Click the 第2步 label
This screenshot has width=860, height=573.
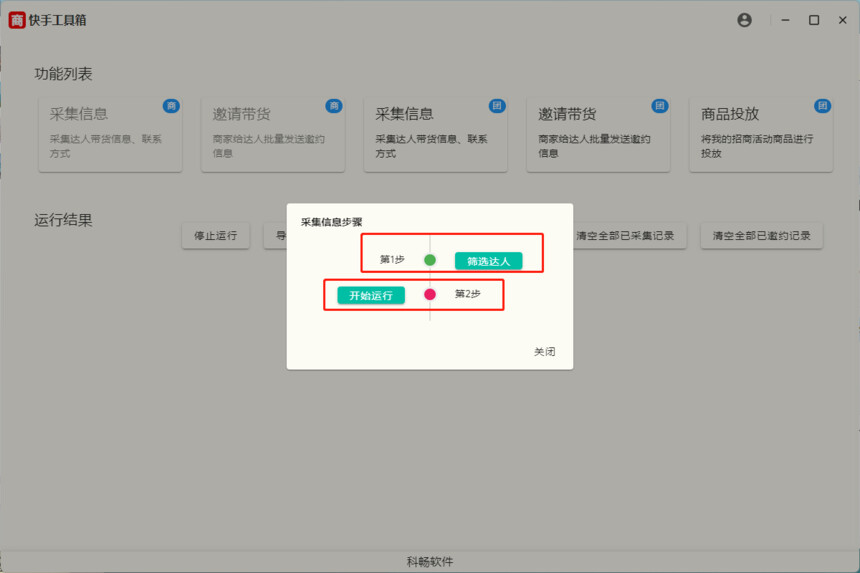pyautogui.click(x=467, y=294)
